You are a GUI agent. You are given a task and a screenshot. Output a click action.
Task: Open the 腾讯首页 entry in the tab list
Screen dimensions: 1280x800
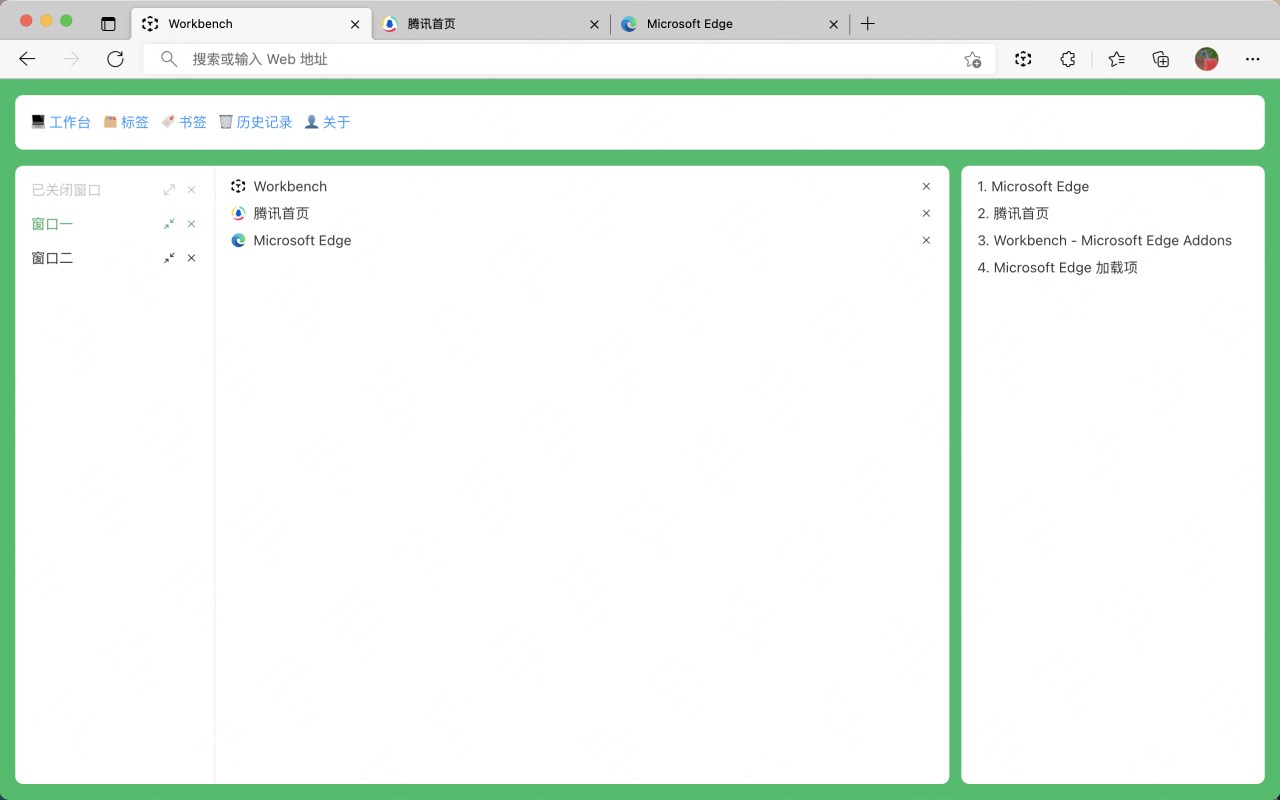(x=281, y=213)
